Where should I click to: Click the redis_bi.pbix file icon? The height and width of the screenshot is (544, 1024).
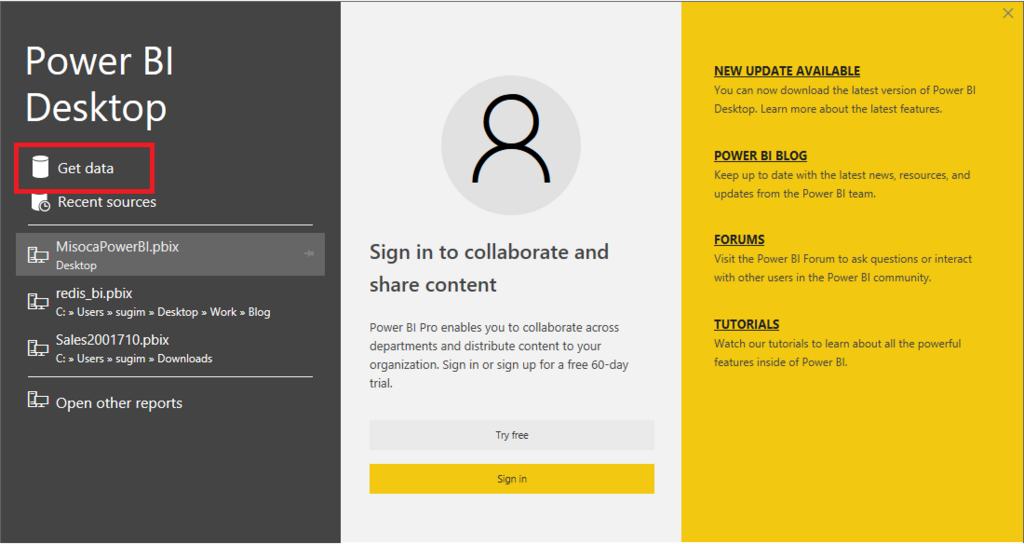click(38, 301)
